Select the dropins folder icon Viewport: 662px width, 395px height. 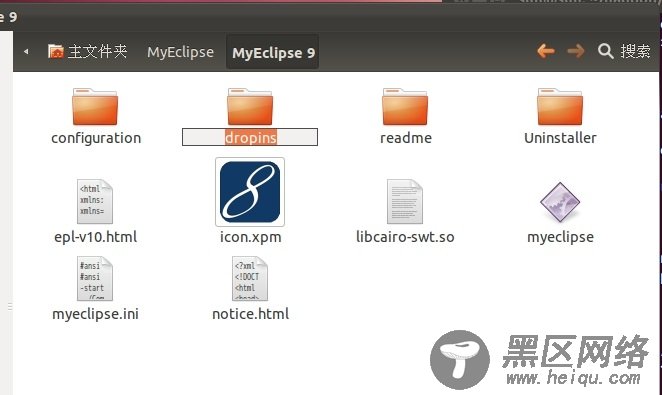pyautogui.click(x=250, y=107)
